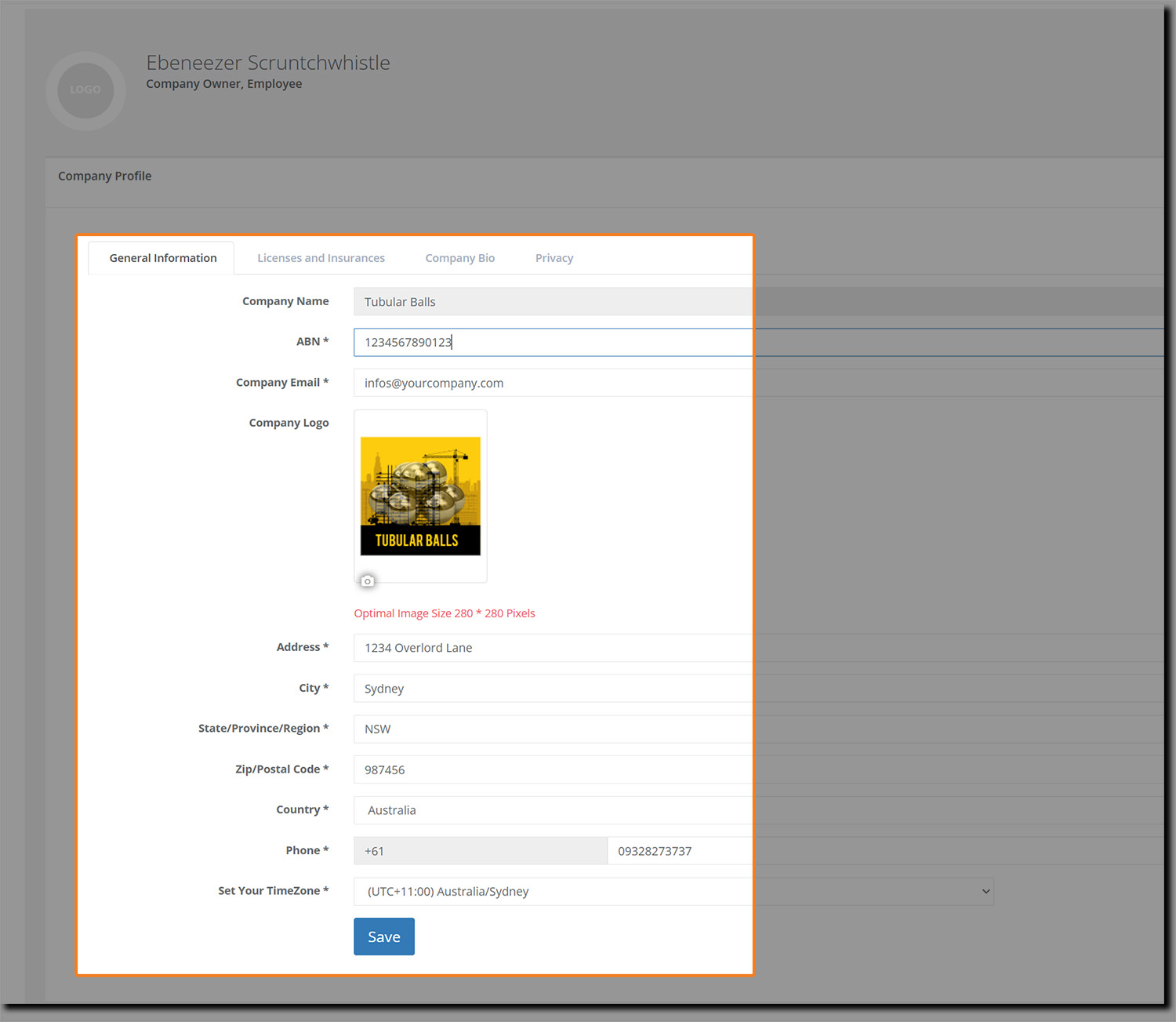Click the Address field
Screen dimensions: 1176x1022
(x=759, y=648)
